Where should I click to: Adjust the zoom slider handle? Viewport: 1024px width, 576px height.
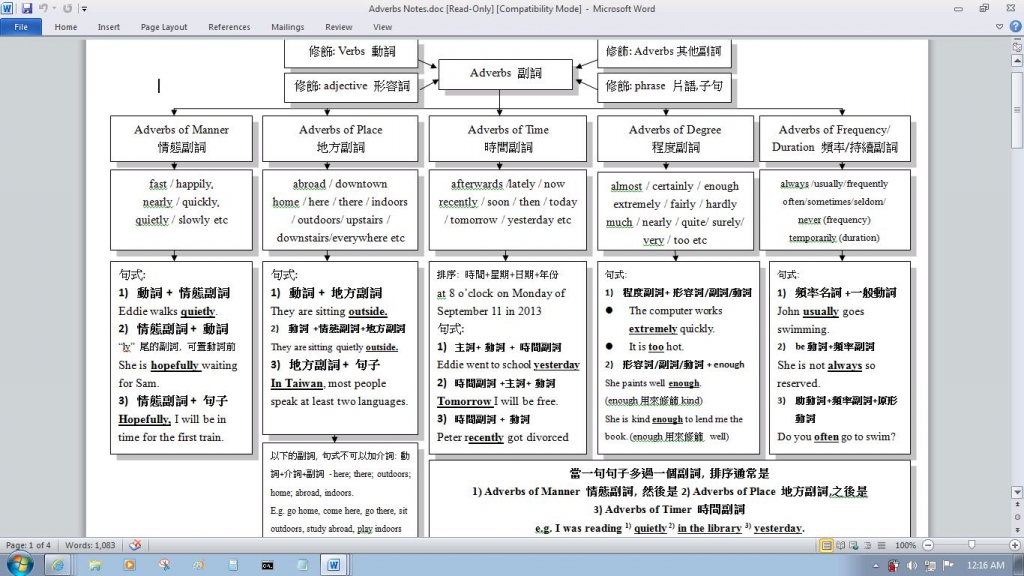(970, 545)
